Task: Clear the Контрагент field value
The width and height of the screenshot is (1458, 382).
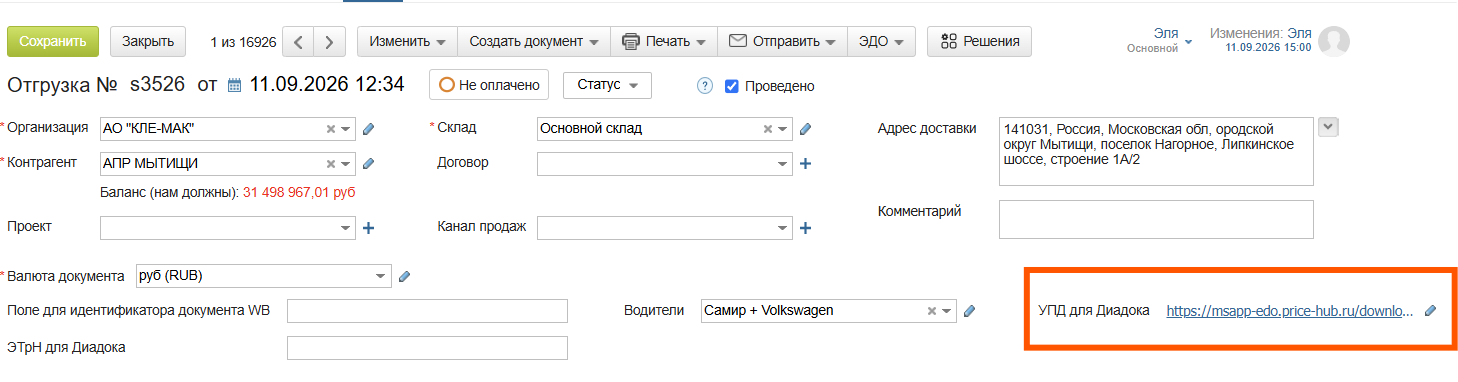Action: pyautogui.click(x=331, y=164)
